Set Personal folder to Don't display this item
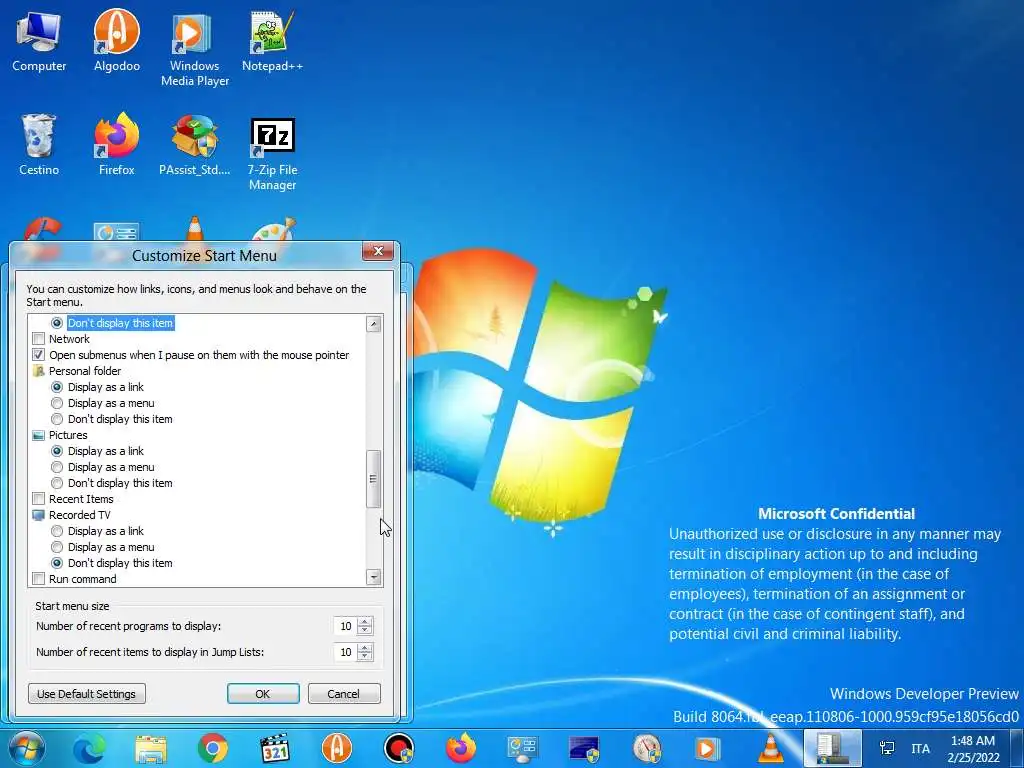Screen dimensions: 1024x768 57,419
